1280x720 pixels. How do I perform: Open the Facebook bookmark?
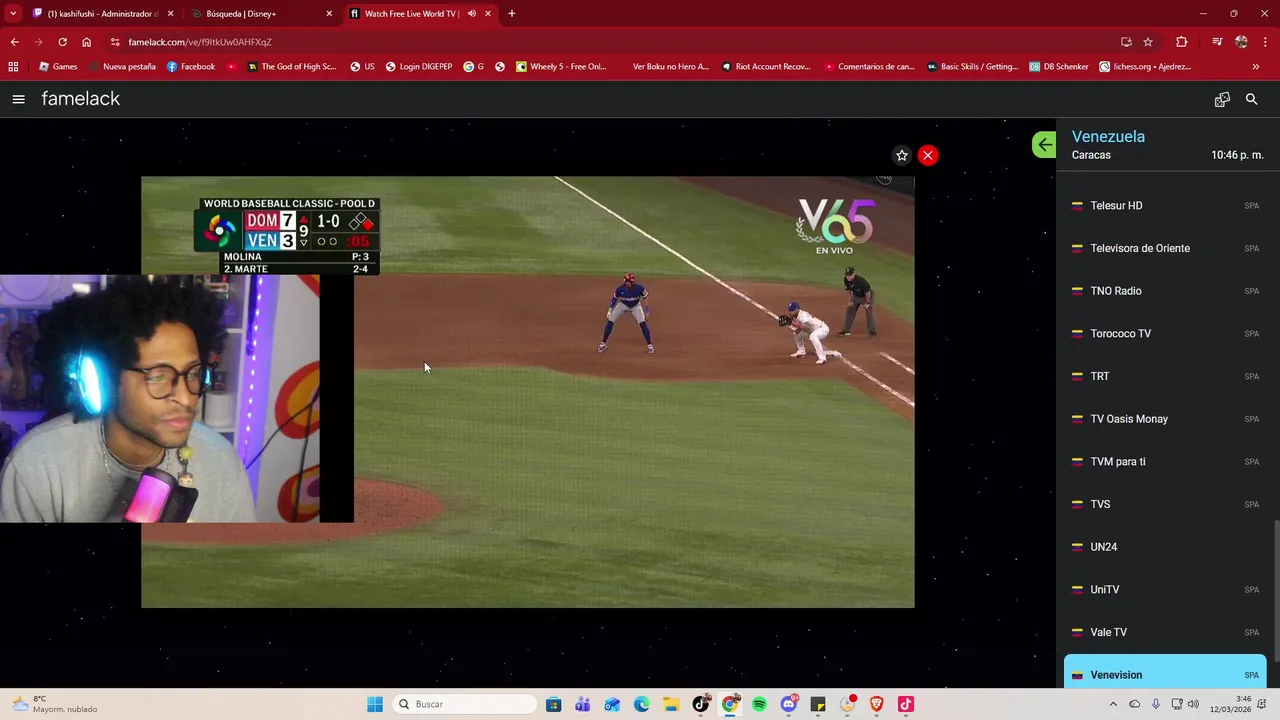point(191,67)
